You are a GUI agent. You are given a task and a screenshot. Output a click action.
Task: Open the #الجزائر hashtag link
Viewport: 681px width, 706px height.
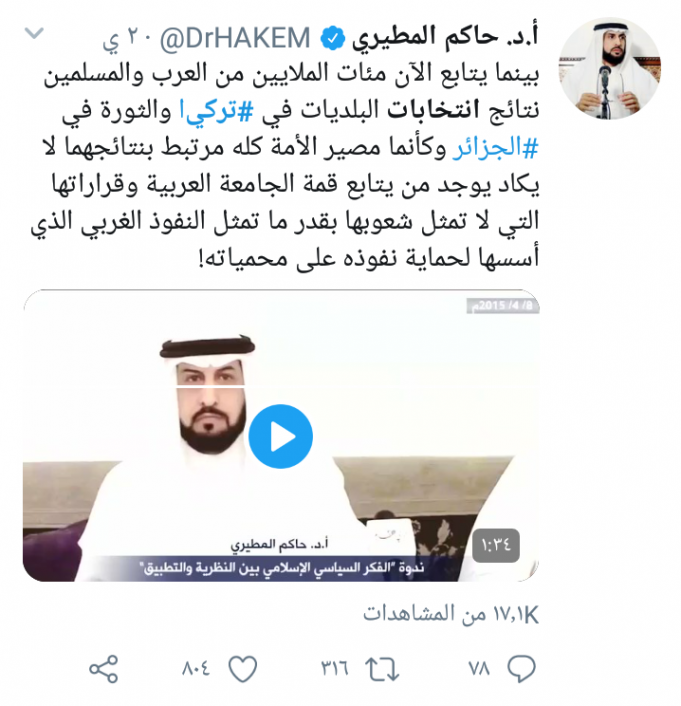(x=495, y=147)
